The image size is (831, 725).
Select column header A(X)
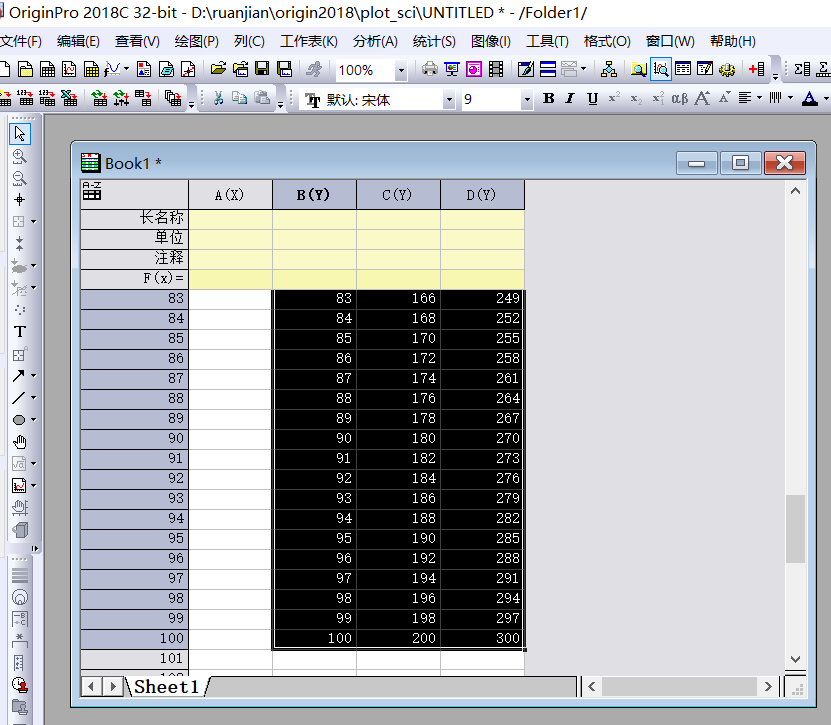(x=230, y=194)
